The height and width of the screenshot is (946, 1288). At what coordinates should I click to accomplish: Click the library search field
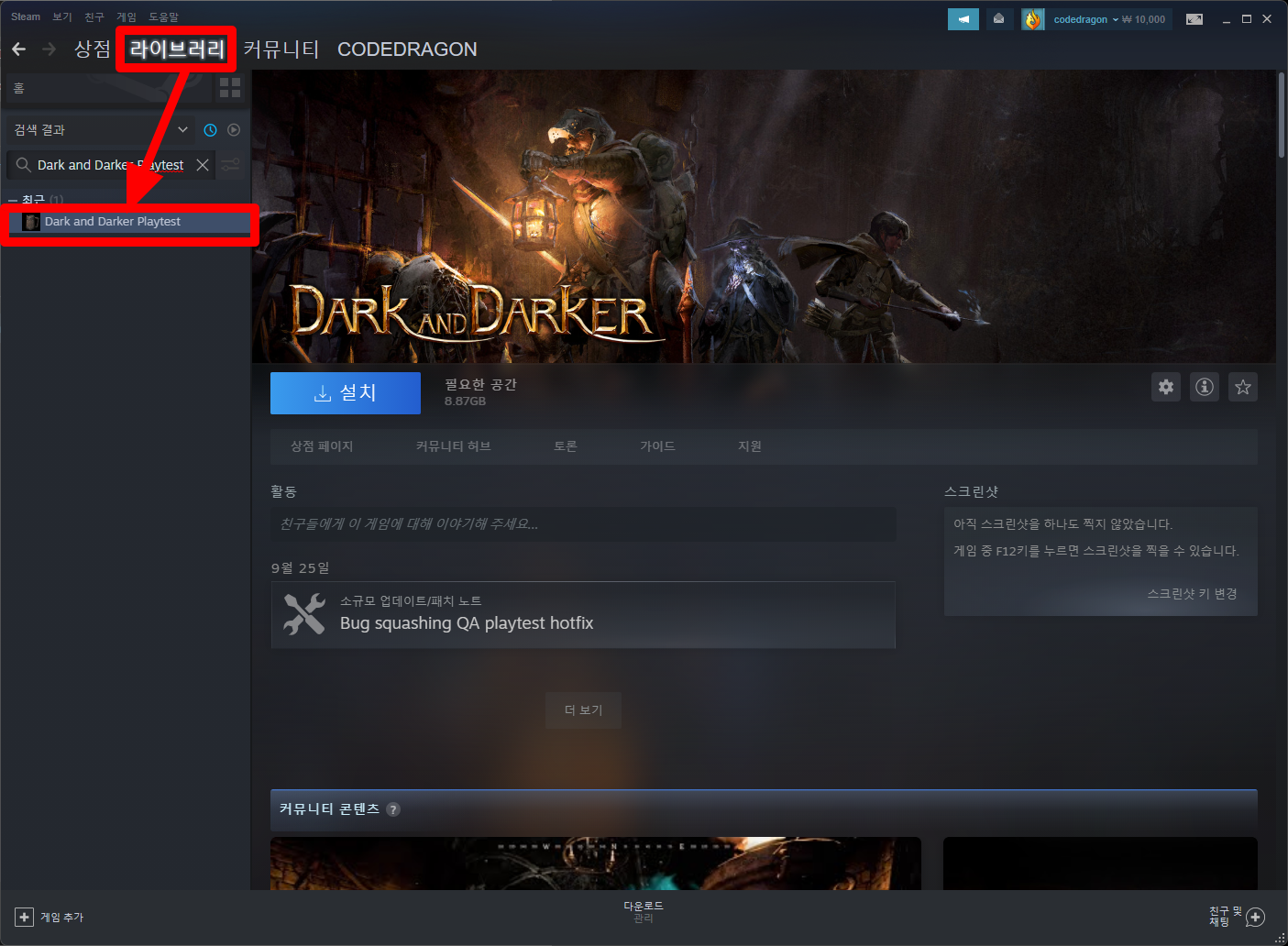(110, 165)
